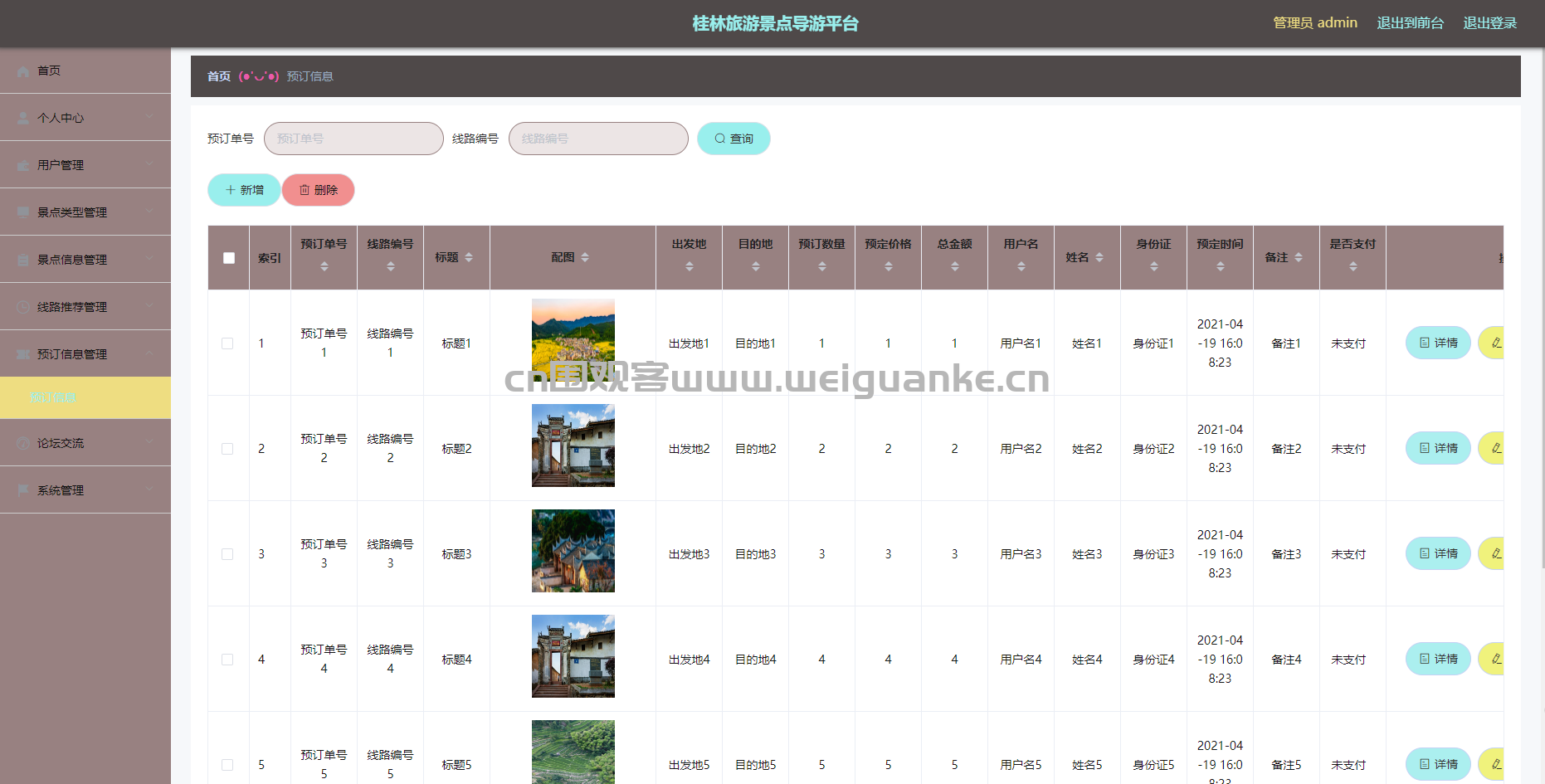
Task: Click the 退出到前台 link in top bar
Action: click(1410, 23)
